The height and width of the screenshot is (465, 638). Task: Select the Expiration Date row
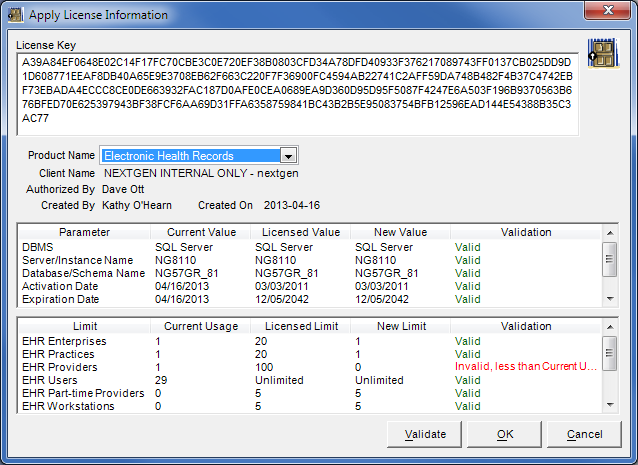(309, 299)
